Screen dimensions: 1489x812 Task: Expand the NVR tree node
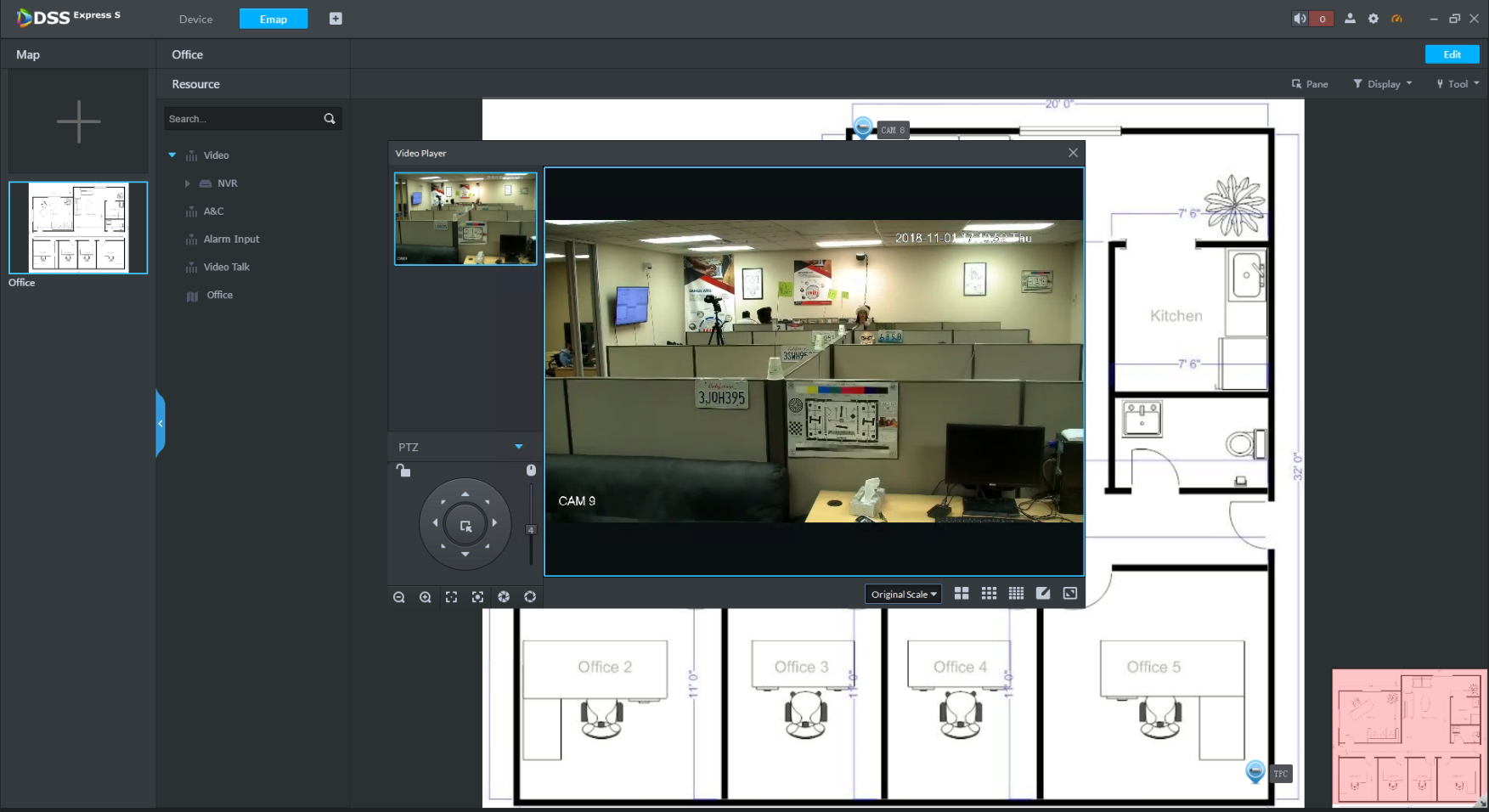187,183
